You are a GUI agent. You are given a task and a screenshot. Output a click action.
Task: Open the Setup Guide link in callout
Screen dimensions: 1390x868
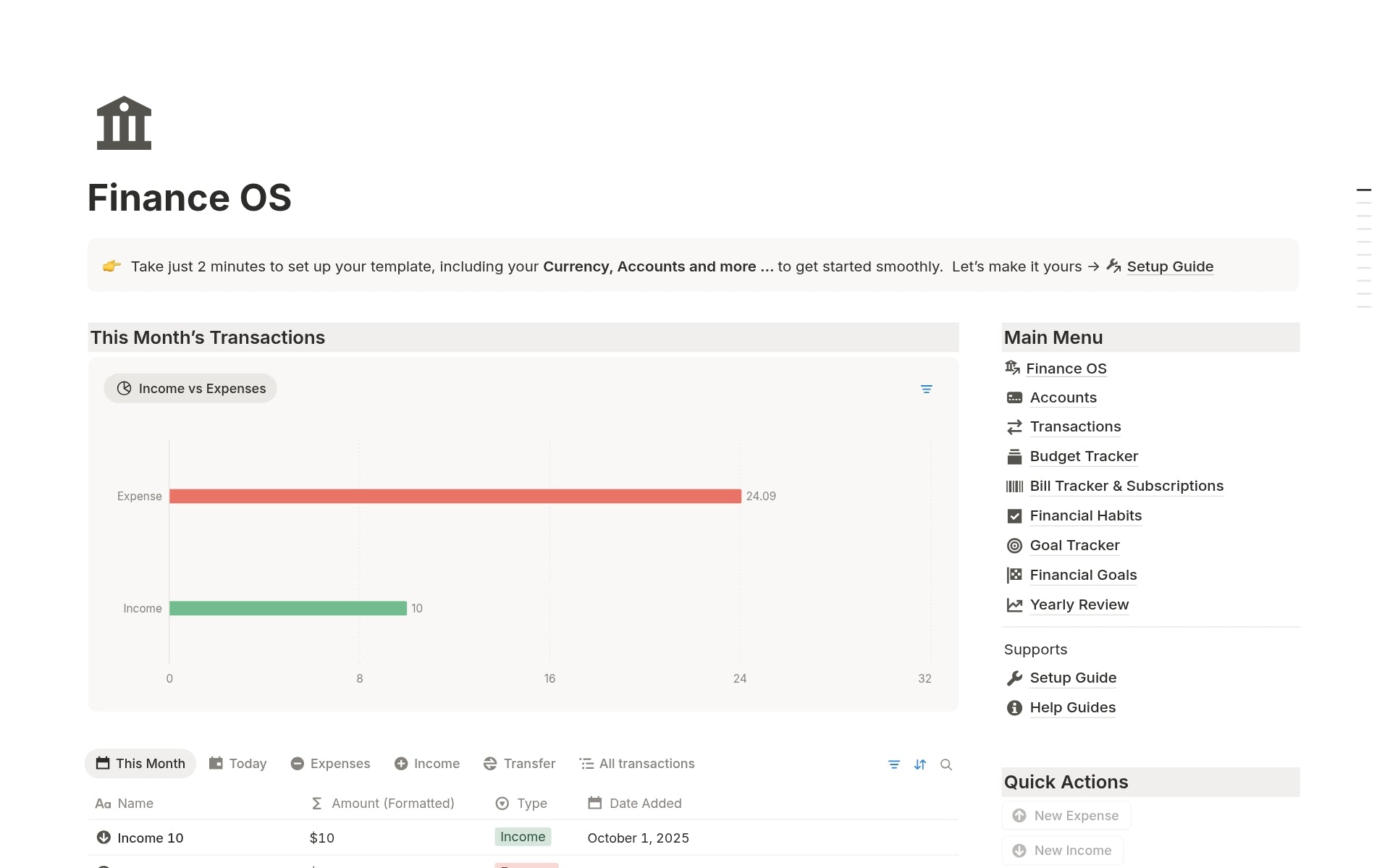point(1169,266)
